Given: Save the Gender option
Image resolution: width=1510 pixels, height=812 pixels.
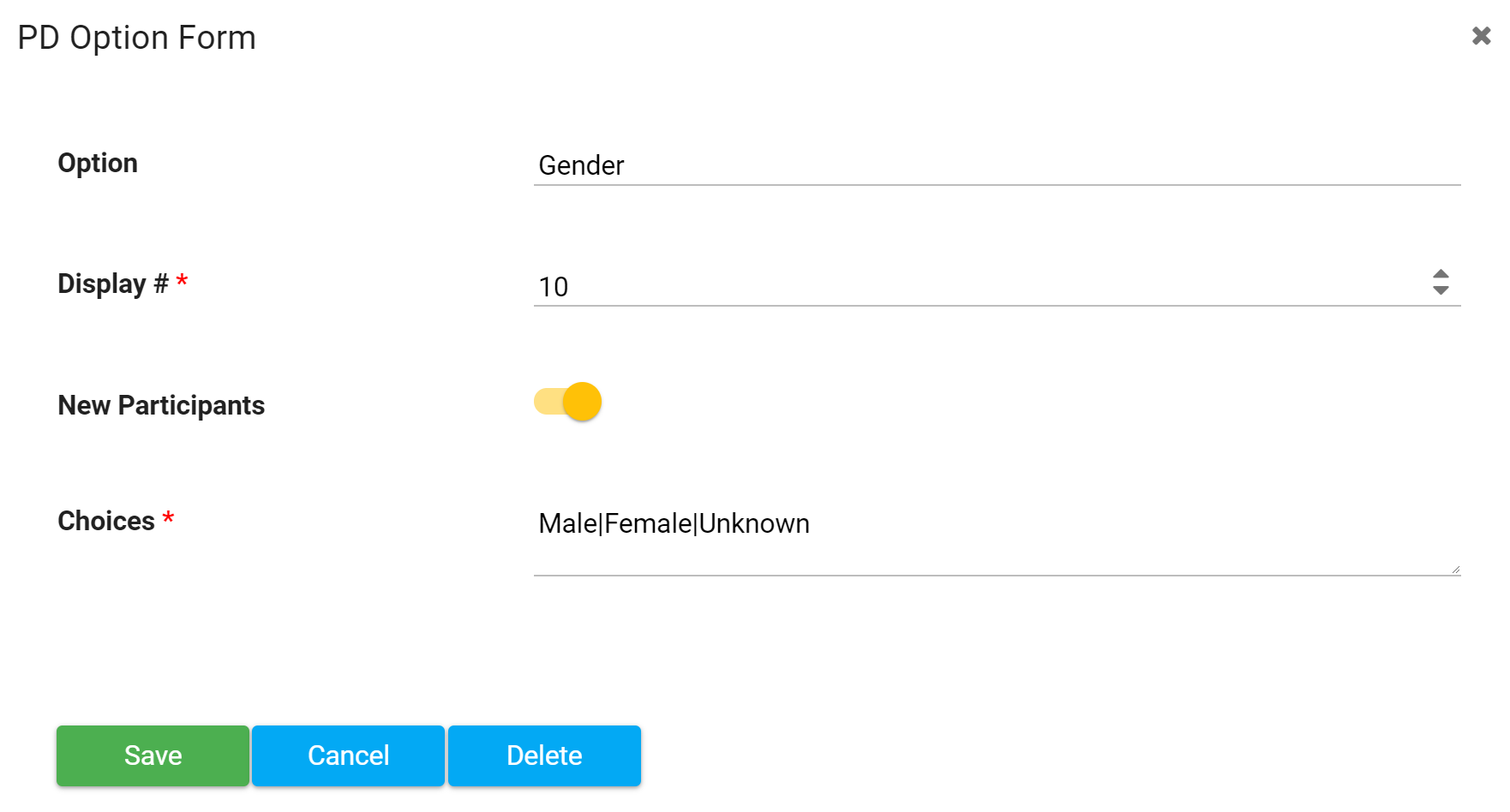Looking at the screenshot, I should coord(153,755).
